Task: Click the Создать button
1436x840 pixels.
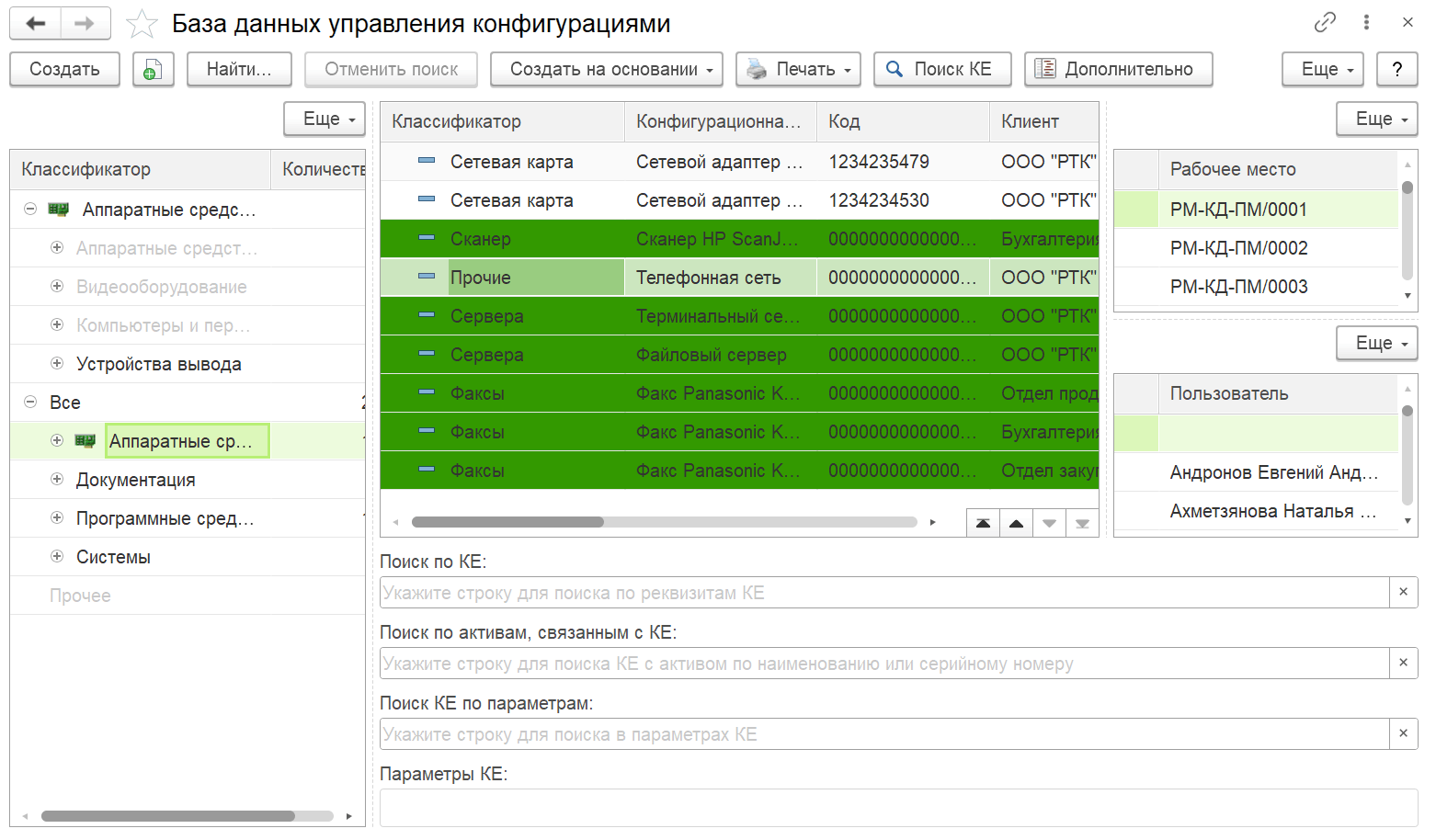Action: tap(64, 69)
